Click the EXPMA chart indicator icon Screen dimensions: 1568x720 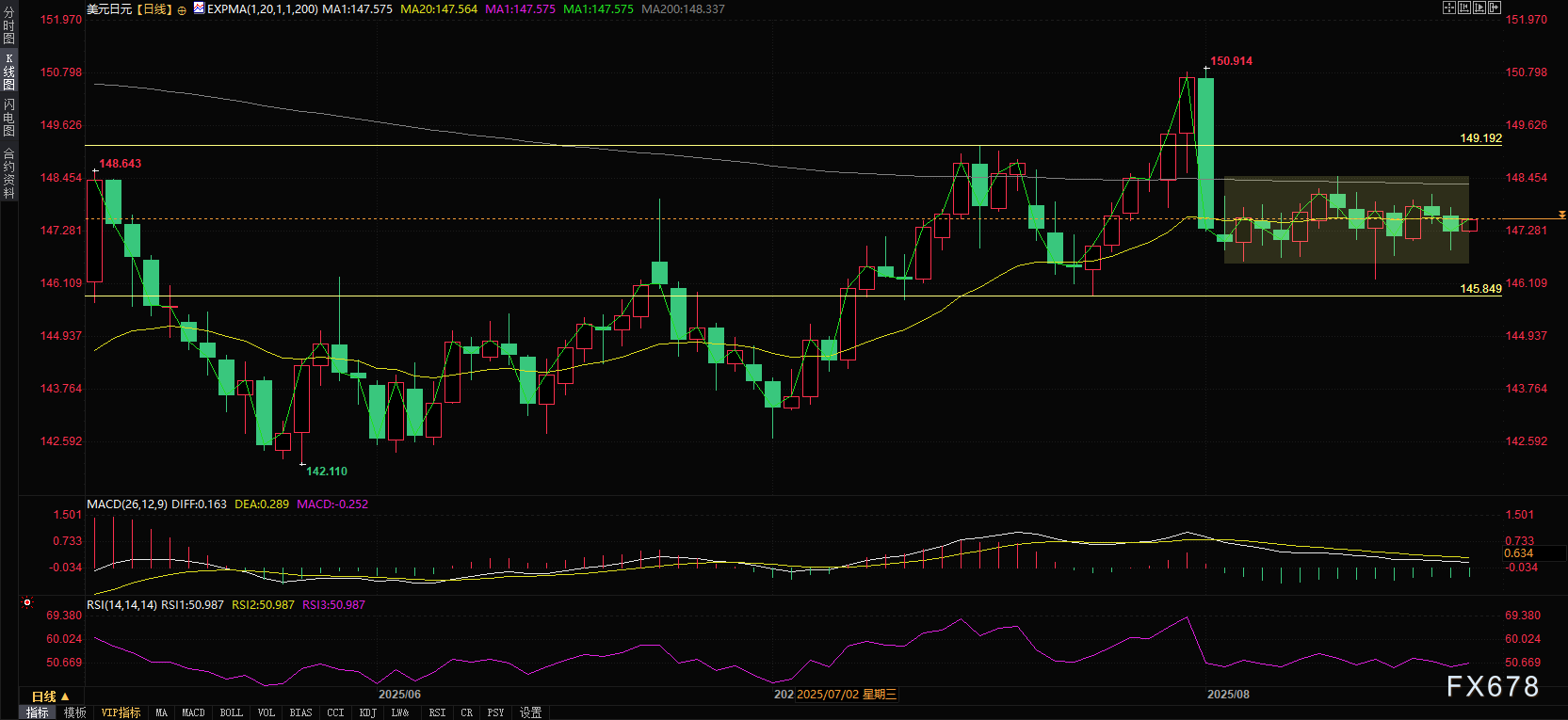pyautogui.click(x=199, y=8)
